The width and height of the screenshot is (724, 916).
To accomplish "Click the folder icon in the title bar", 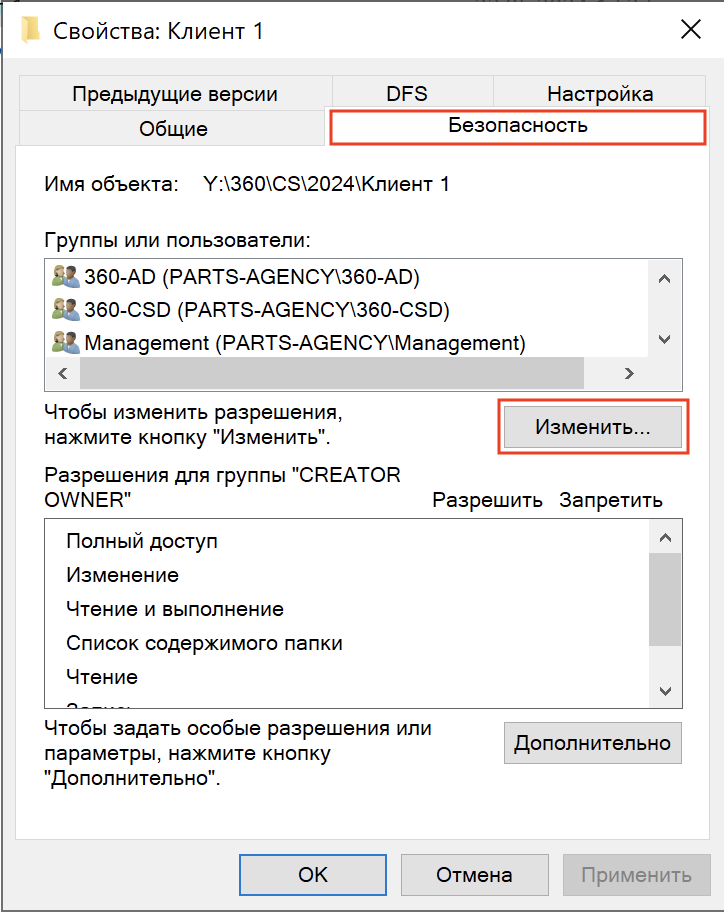I will click(x=31, y=30).
